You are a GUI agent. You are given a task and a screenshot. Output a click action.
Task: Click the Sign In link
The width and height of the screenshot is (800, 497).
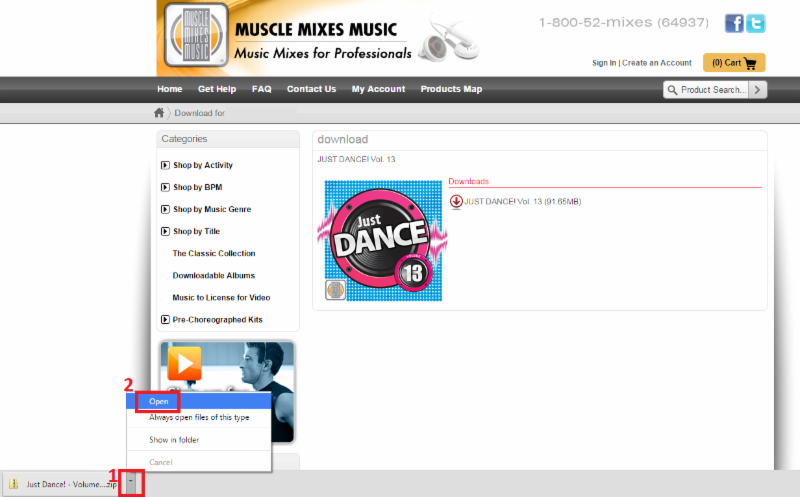(x=604, y=63)
